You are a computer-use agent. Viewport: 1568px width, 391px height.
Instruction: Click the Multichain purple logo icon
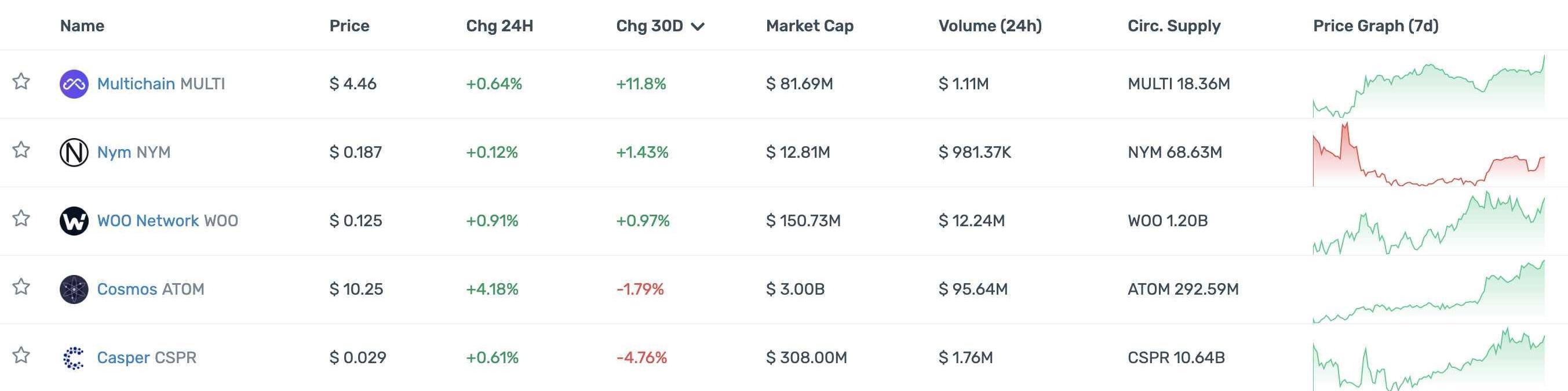pyautogui.click(x=74, y=84)
